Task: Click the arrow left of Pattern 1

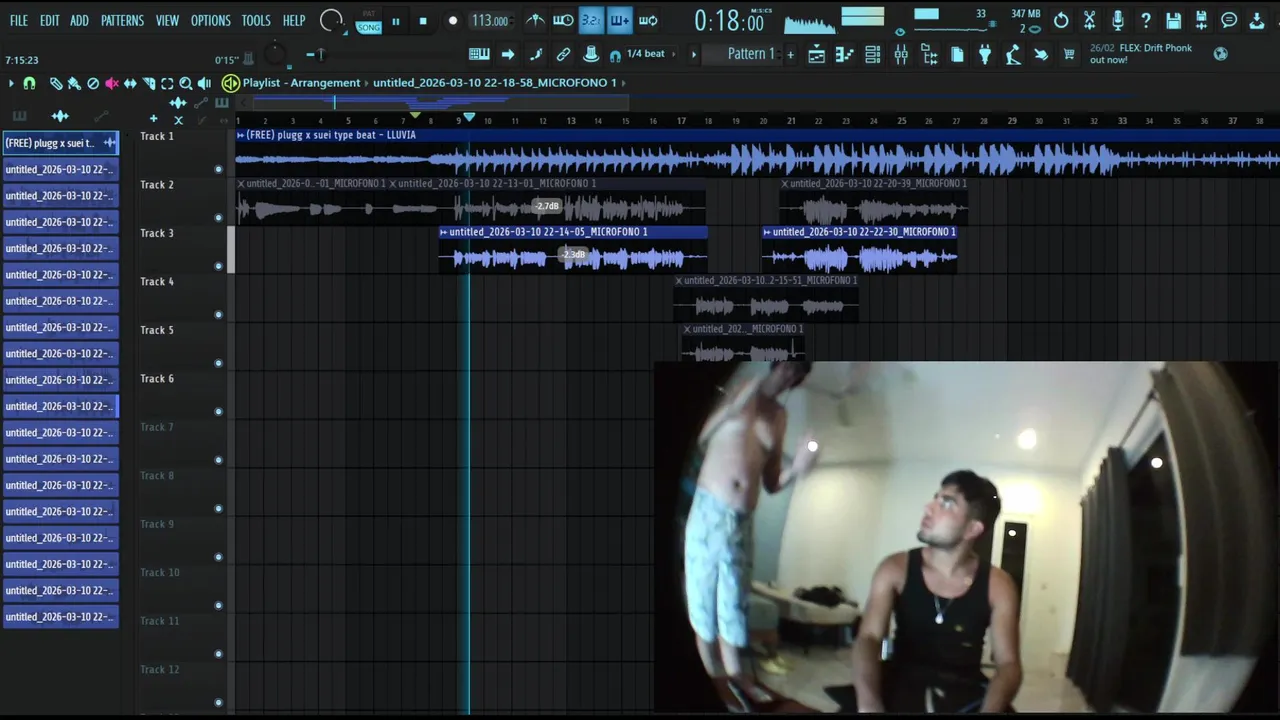Action: coord(694,54)
